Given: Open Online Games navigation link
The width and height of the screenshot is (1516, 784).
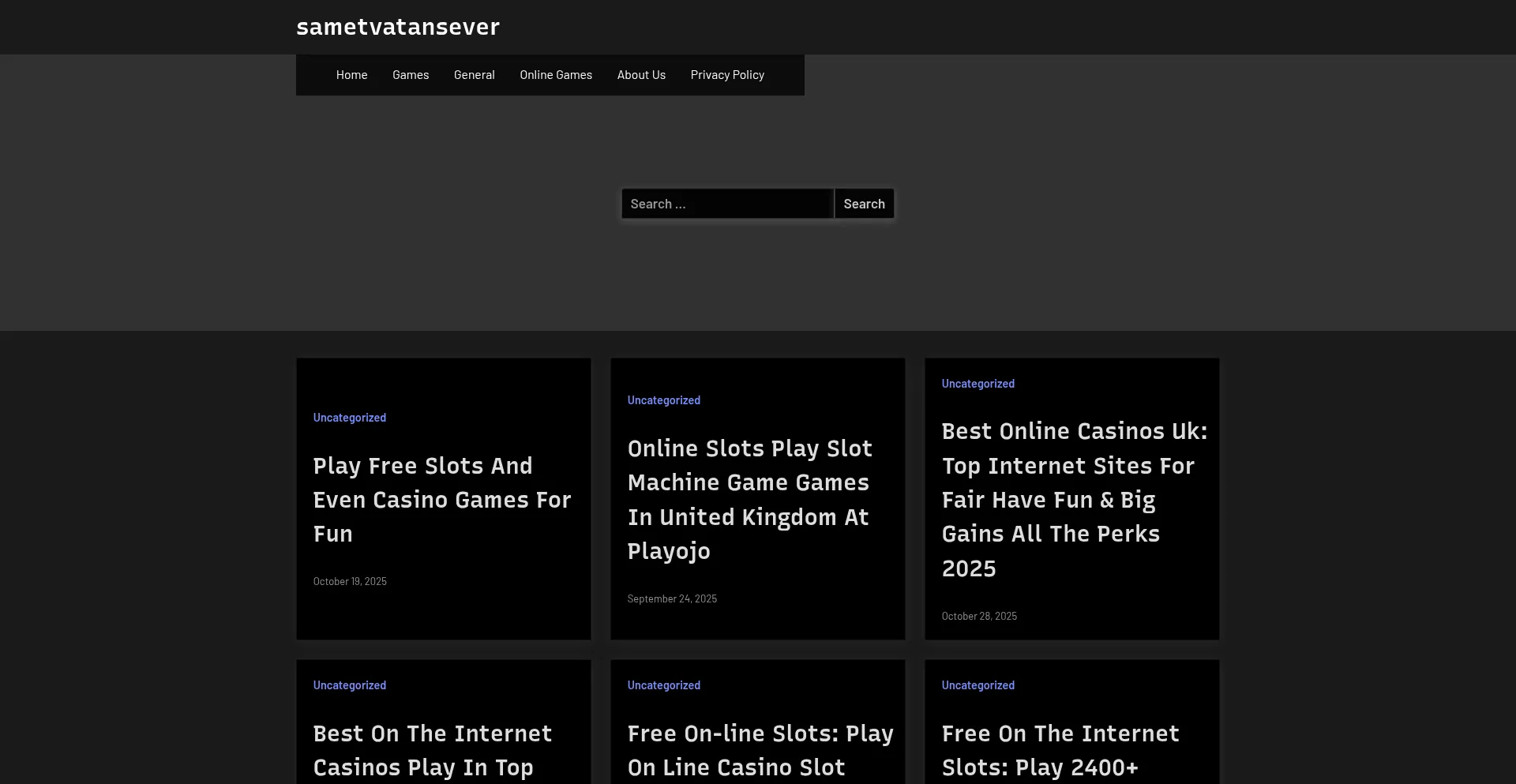Looking at the screenshot, I should tap(555, 75).
